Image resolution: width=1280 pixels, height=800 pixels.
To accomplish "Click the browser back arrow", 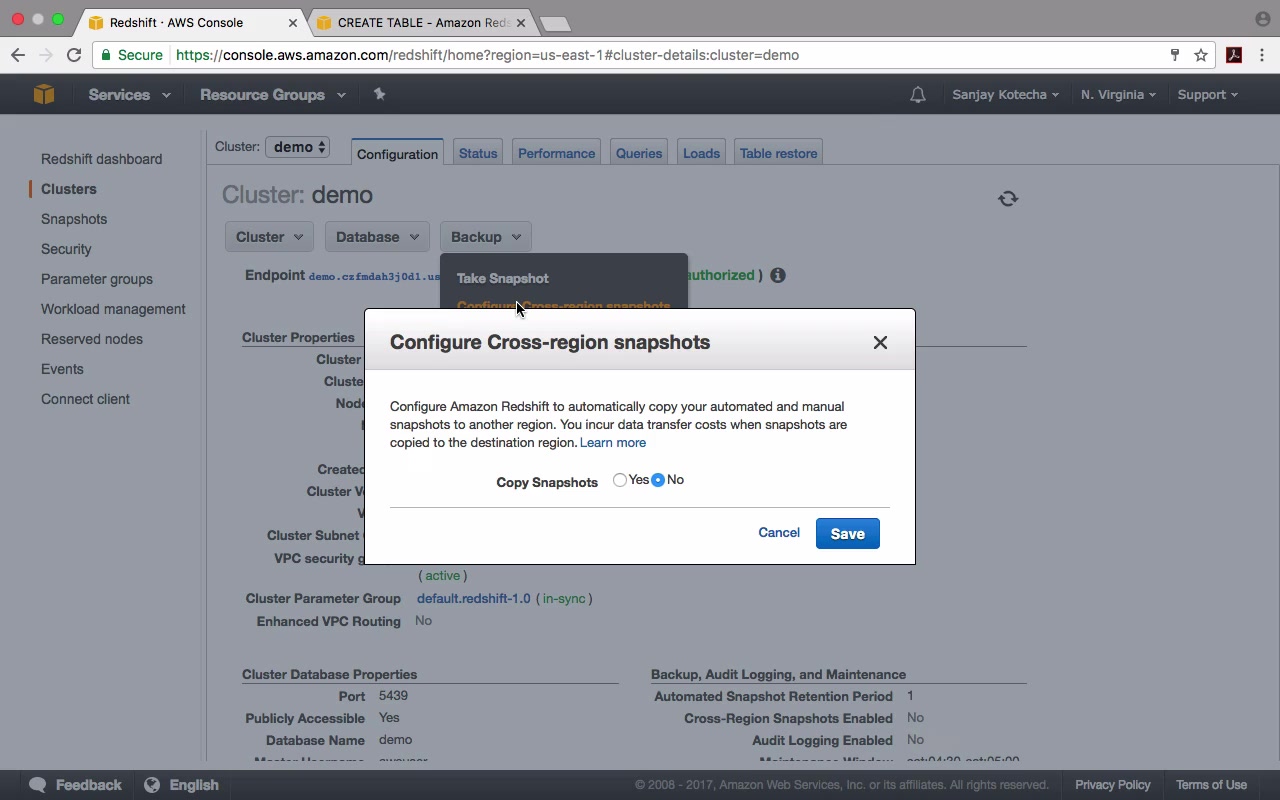I will click(x=18, y=55).
